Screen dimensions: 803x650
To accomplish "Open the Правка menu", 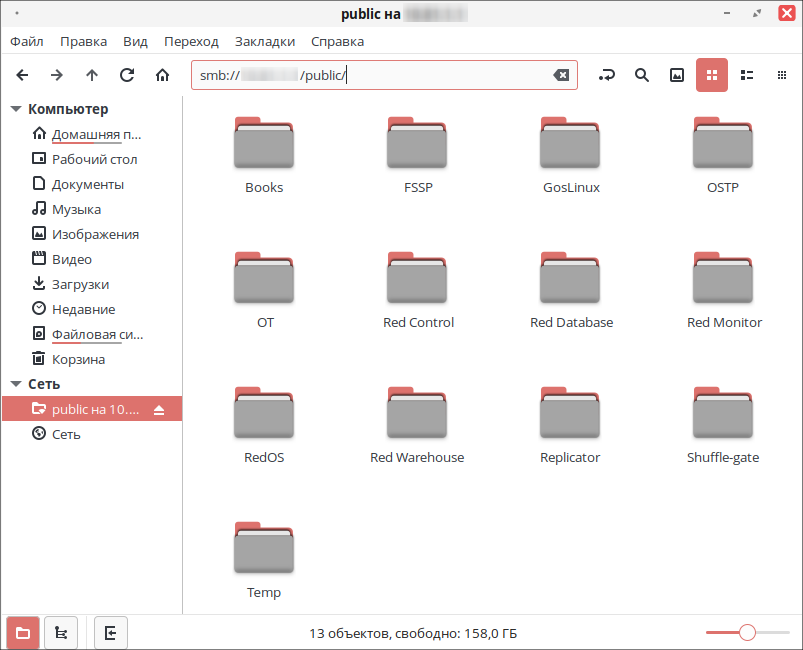I will 83,41.
